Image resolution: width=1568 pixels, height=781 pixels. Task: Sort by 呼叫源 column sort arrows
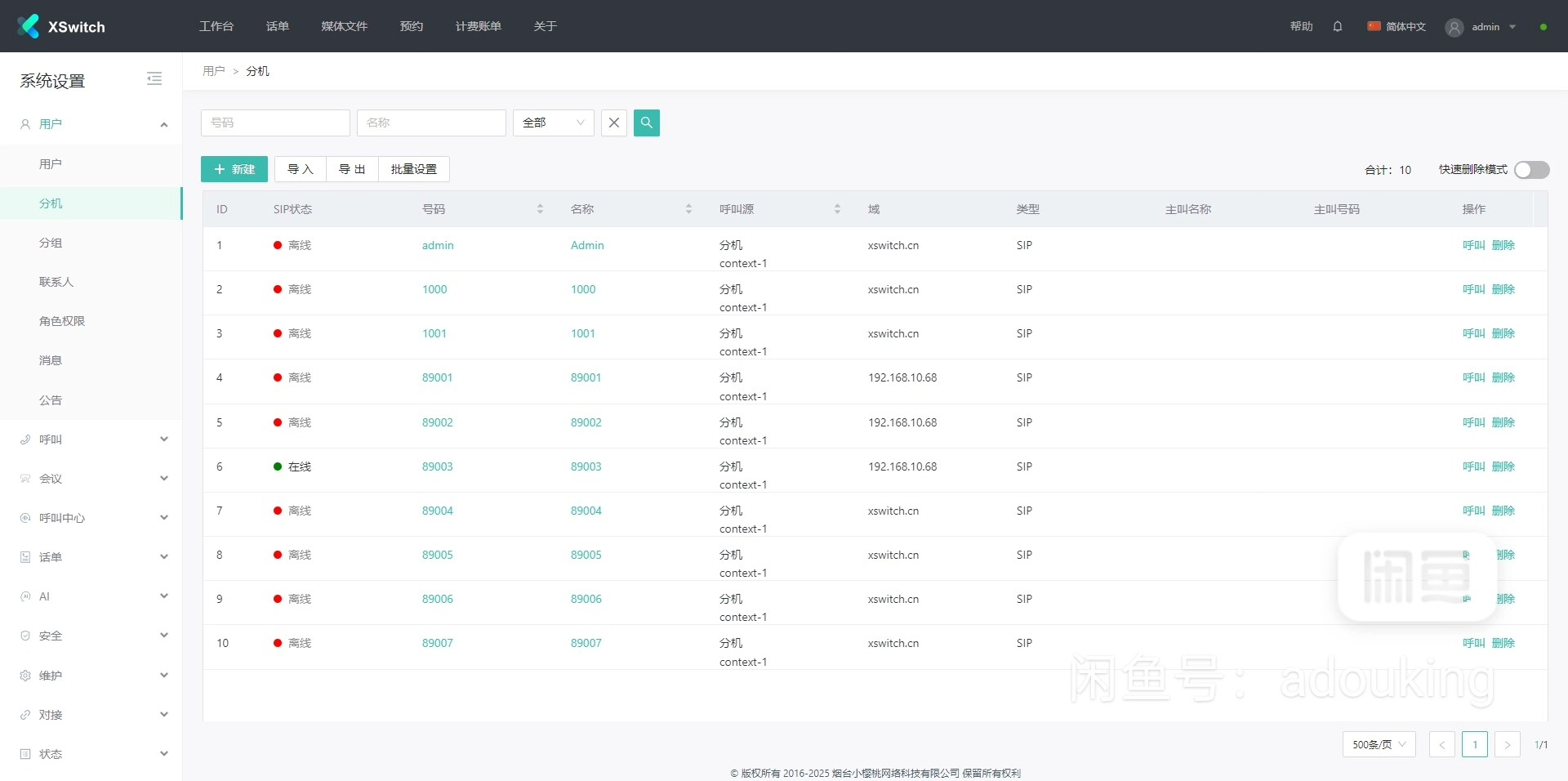(837, 209)
